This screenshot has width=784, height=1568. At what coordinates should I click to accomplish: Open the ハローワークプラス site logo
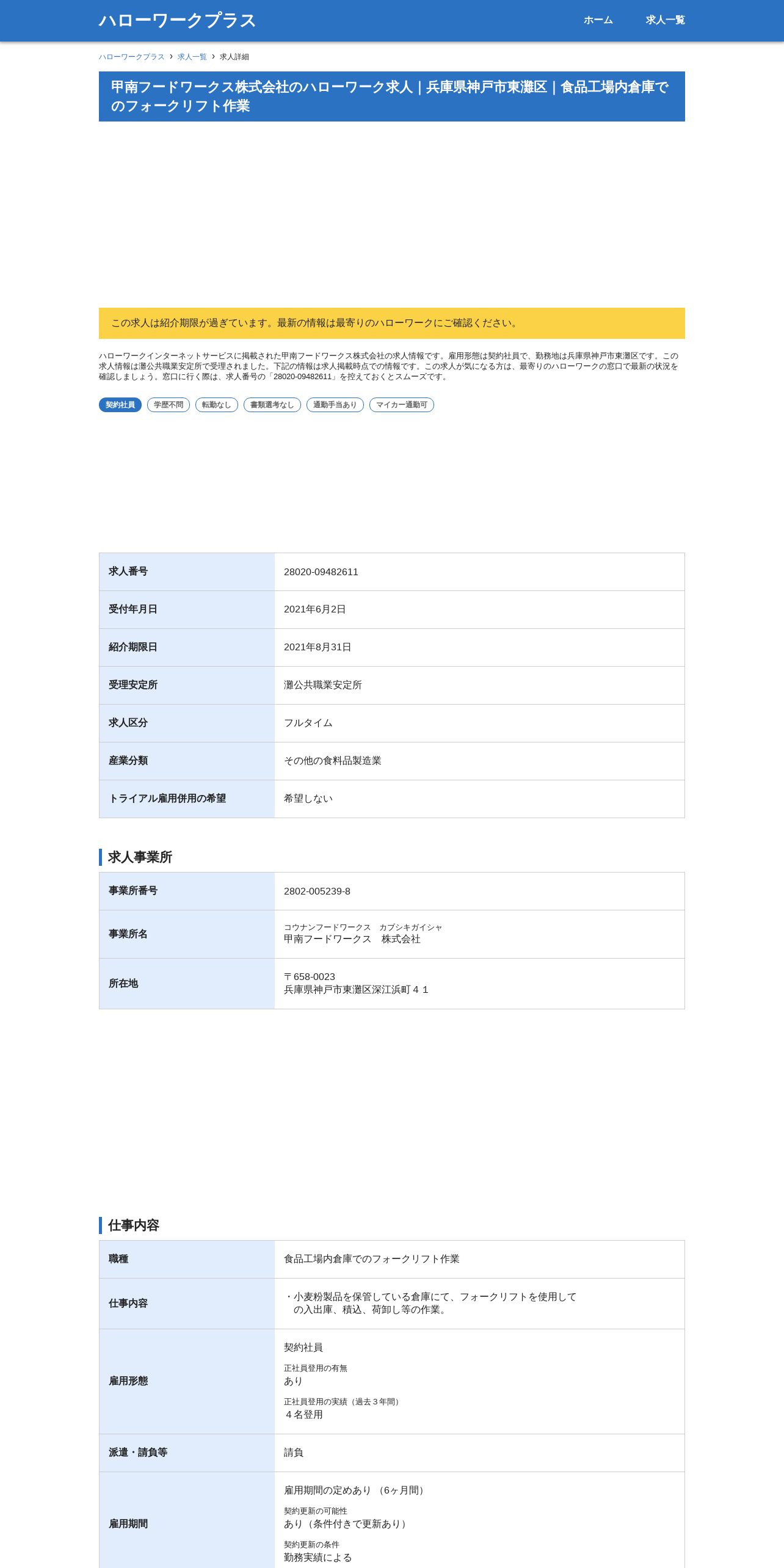click(177, 21)
